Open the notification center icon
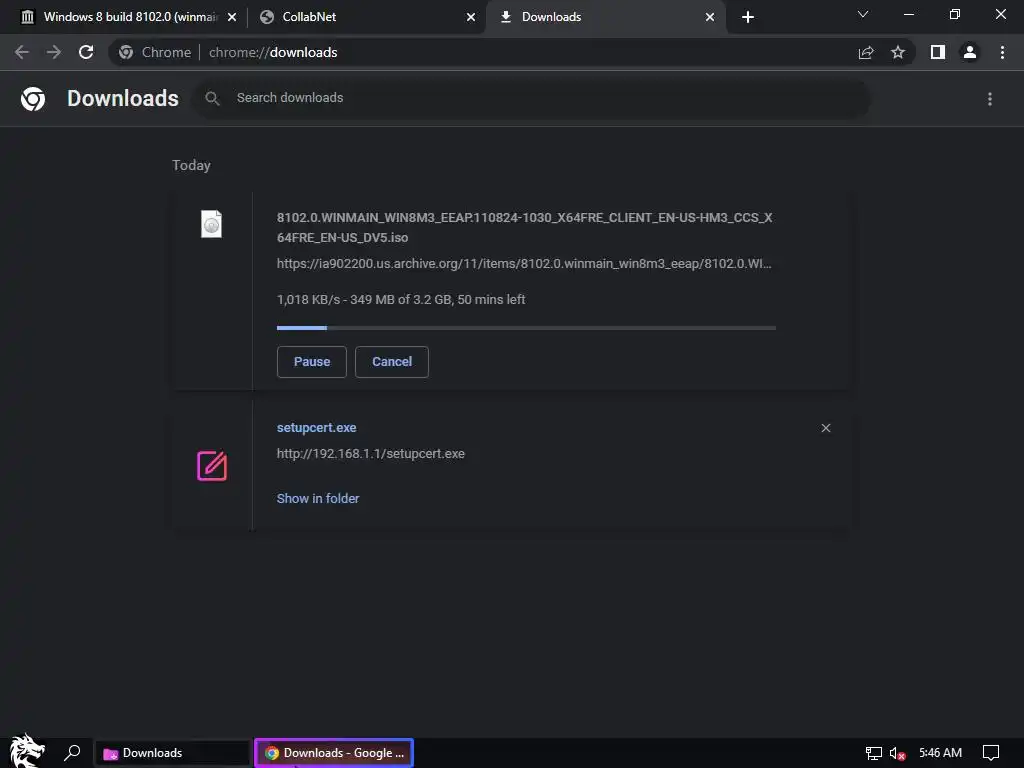 tap(991, 753)
